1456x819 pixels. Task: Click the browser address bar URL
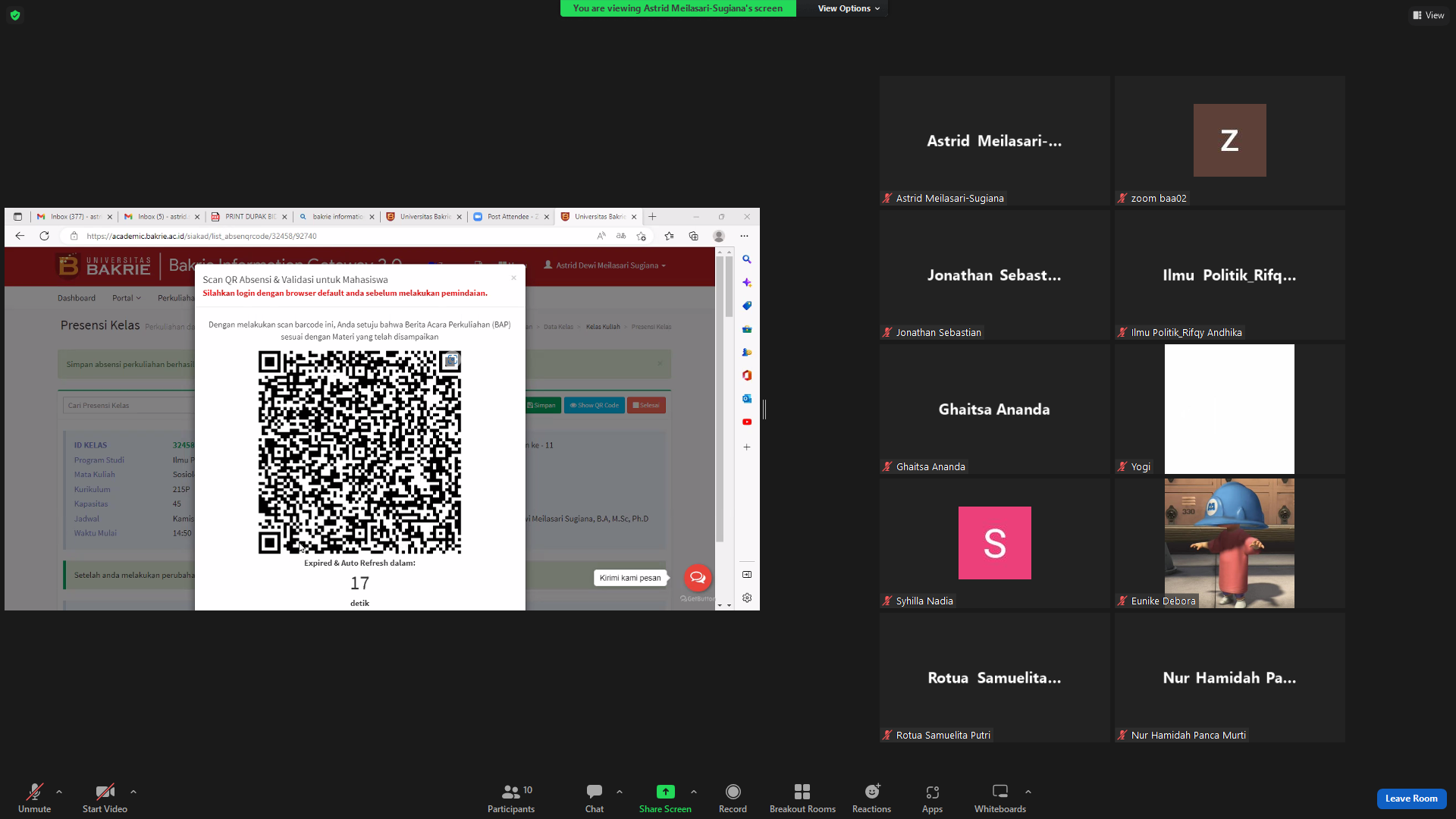(202, 237)
